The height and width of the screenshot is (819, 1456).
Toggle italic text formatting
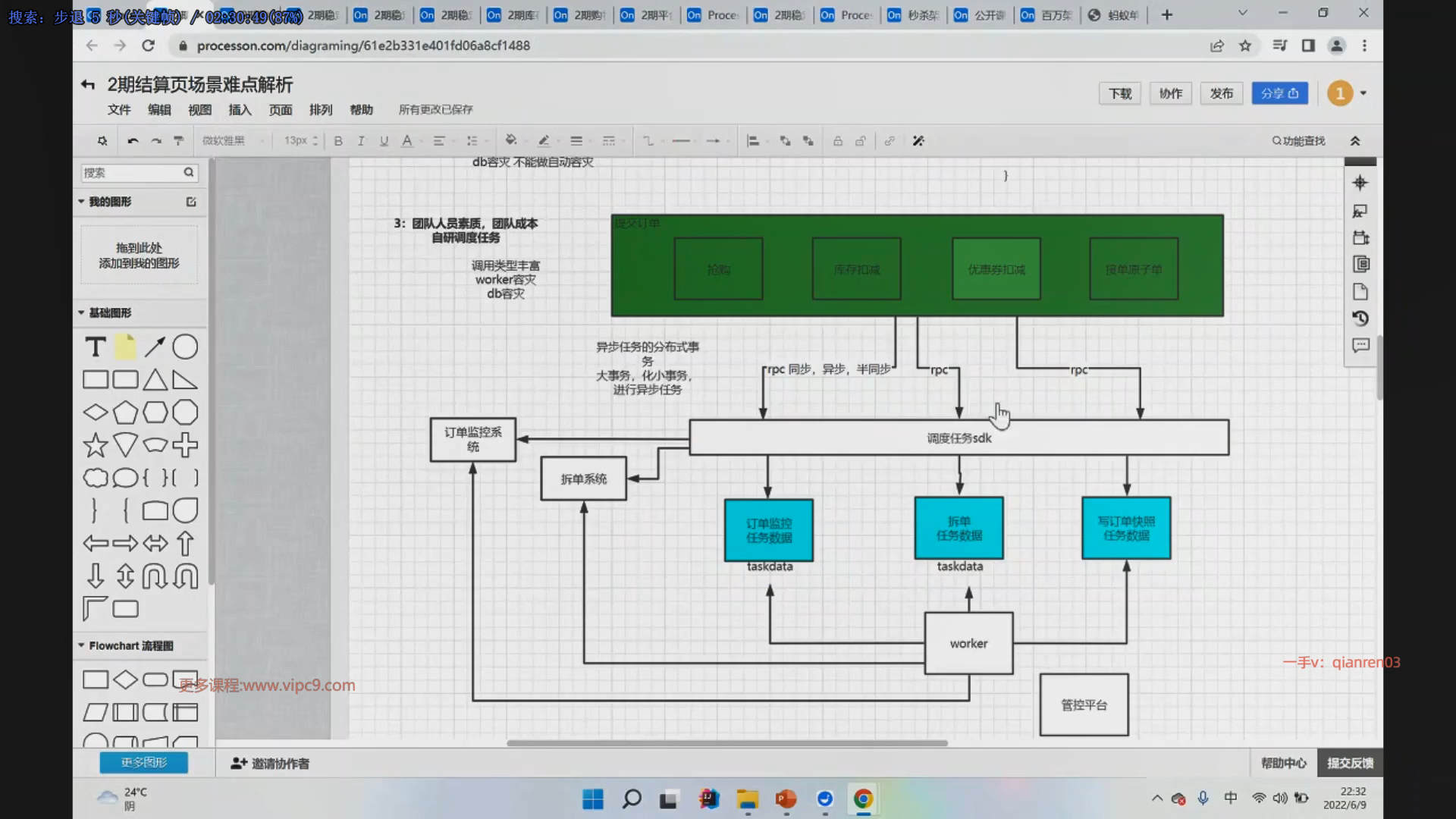[361, 141]
